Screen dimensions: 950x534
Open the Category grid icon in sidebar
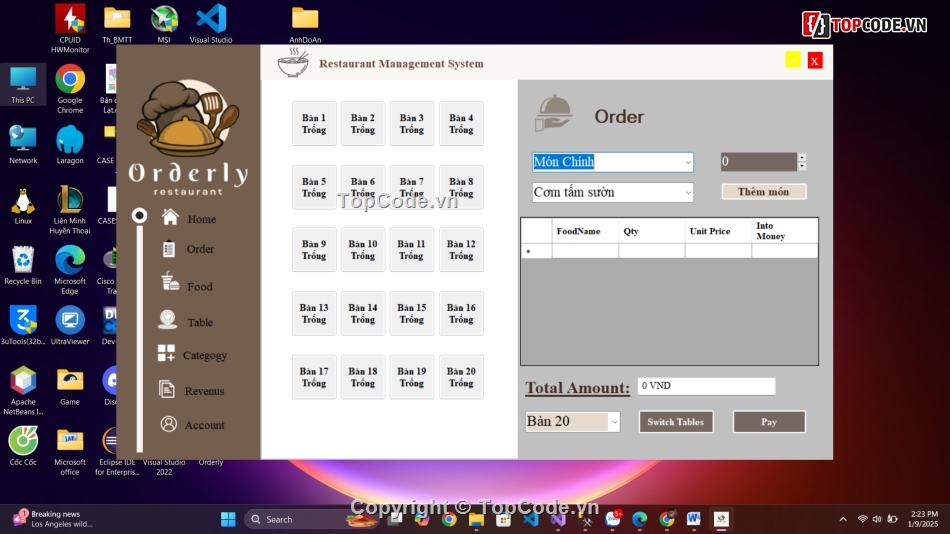click(166, 353)
